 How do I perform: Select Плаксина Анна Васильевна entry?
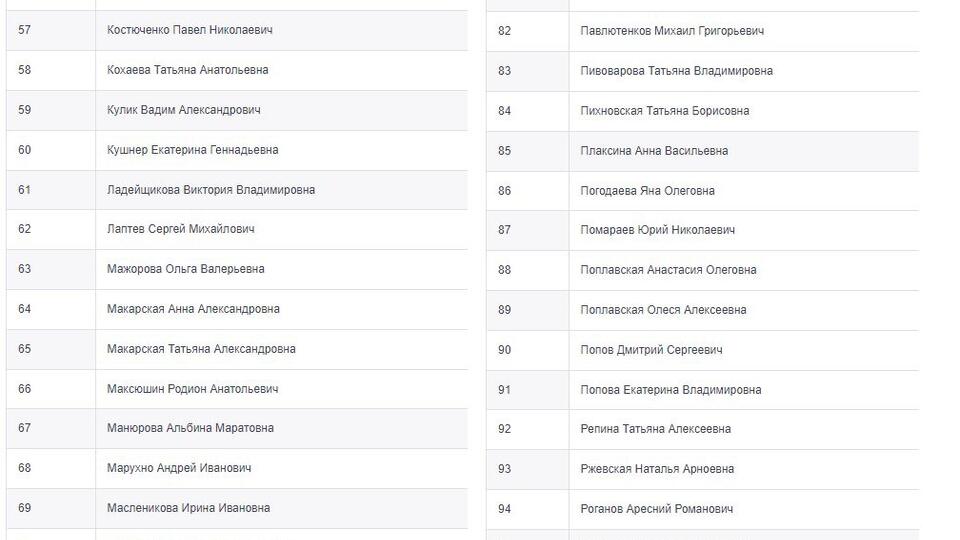(x=654, y=151)
